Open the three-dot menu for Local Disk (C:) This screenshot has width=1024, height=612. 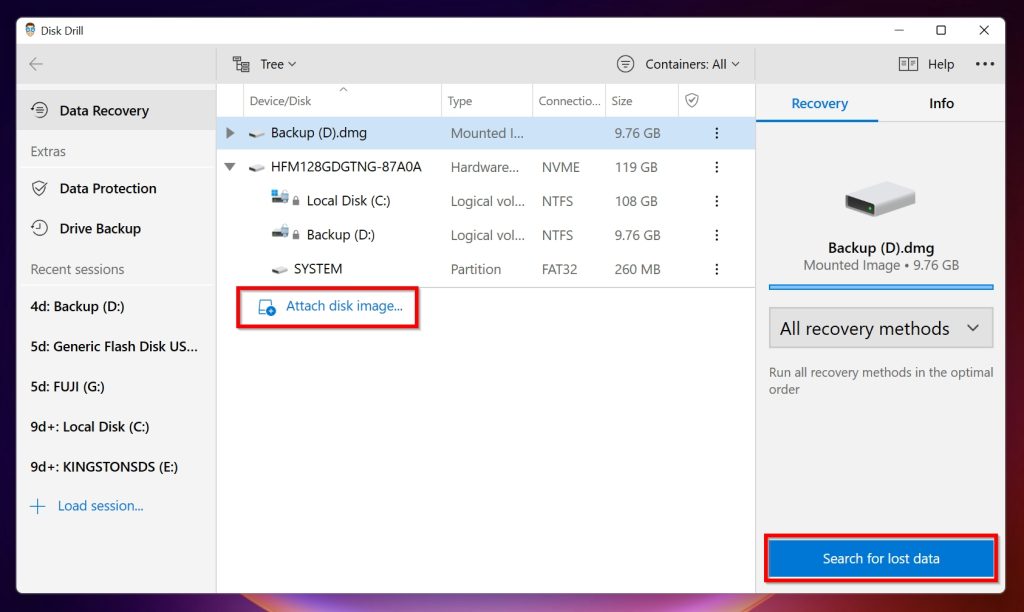(717, 201)
